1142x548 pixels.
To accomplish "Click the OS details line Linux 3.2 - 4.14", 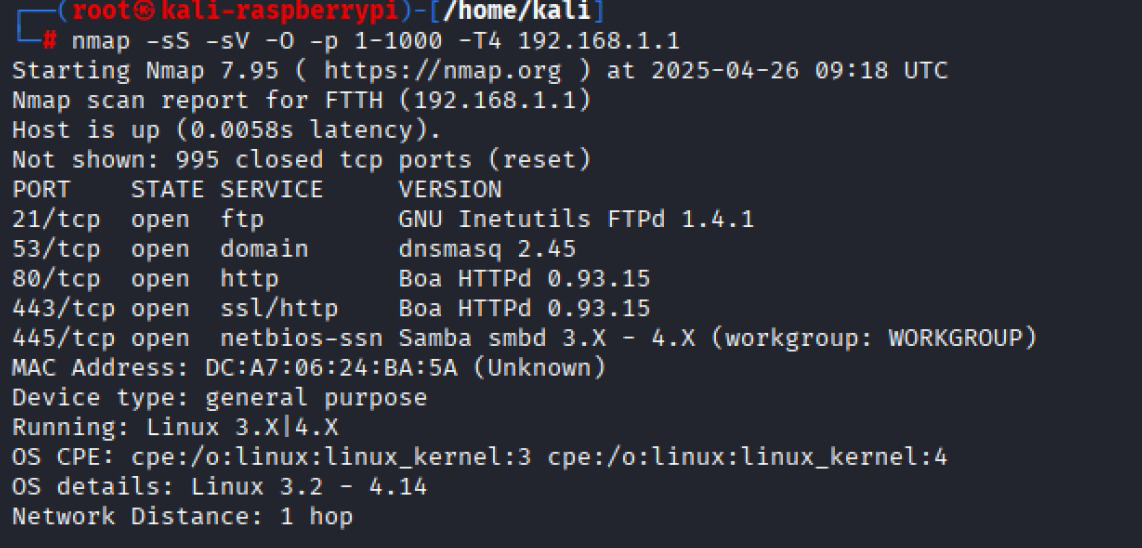I will pyautogui.click(x=219, y=487).
